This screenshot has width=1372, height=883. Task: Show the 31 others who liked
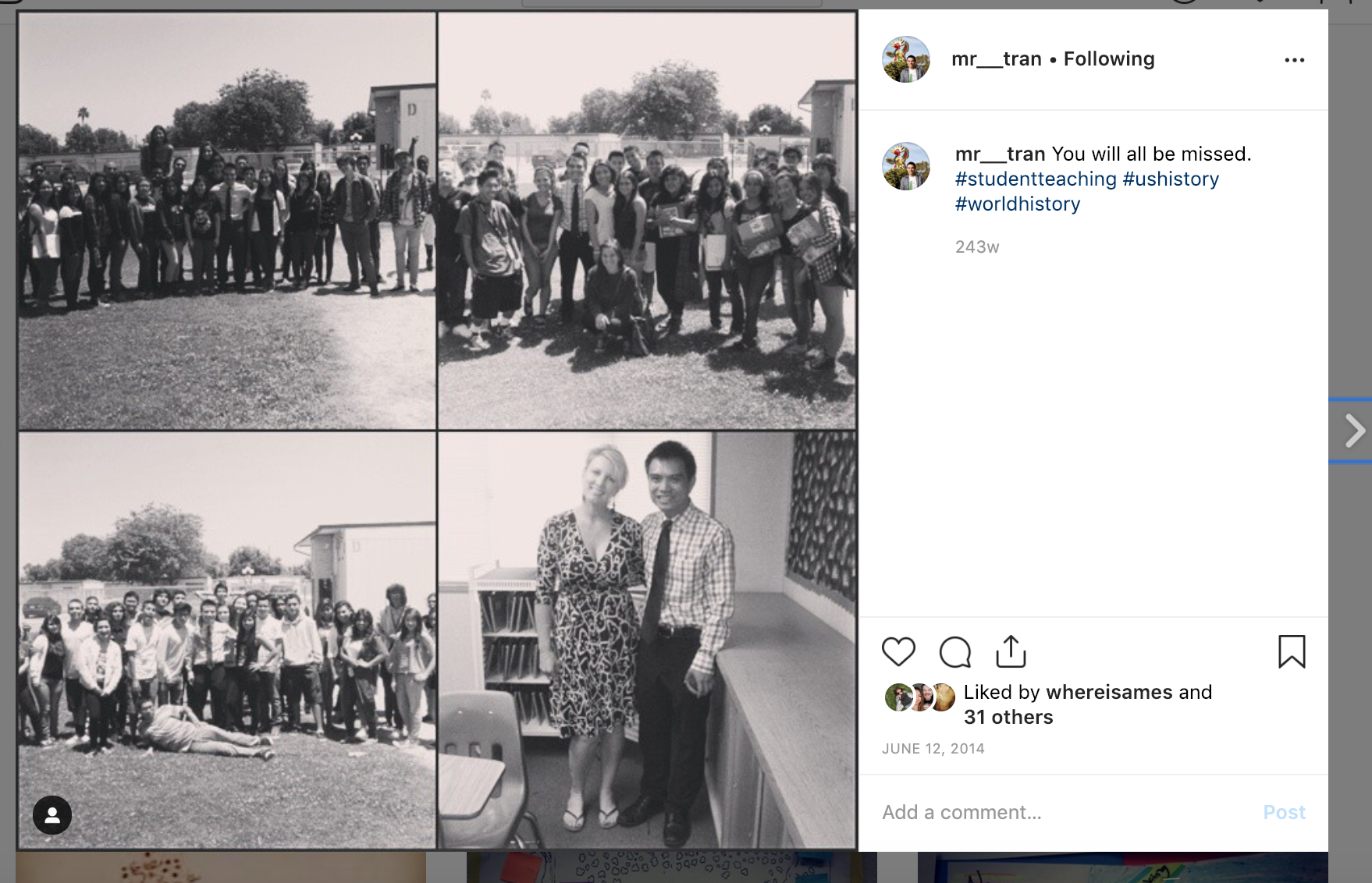(1008, 718)
